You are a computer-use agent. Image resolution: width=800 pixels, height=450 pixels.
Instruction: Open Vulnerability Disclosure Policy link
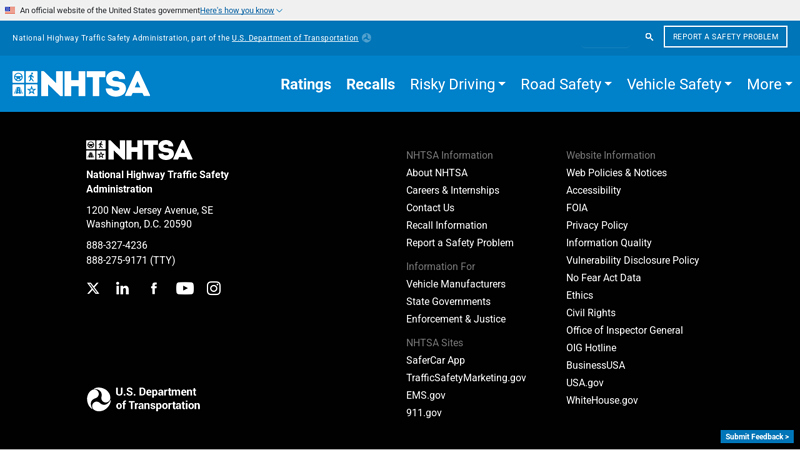632,260
